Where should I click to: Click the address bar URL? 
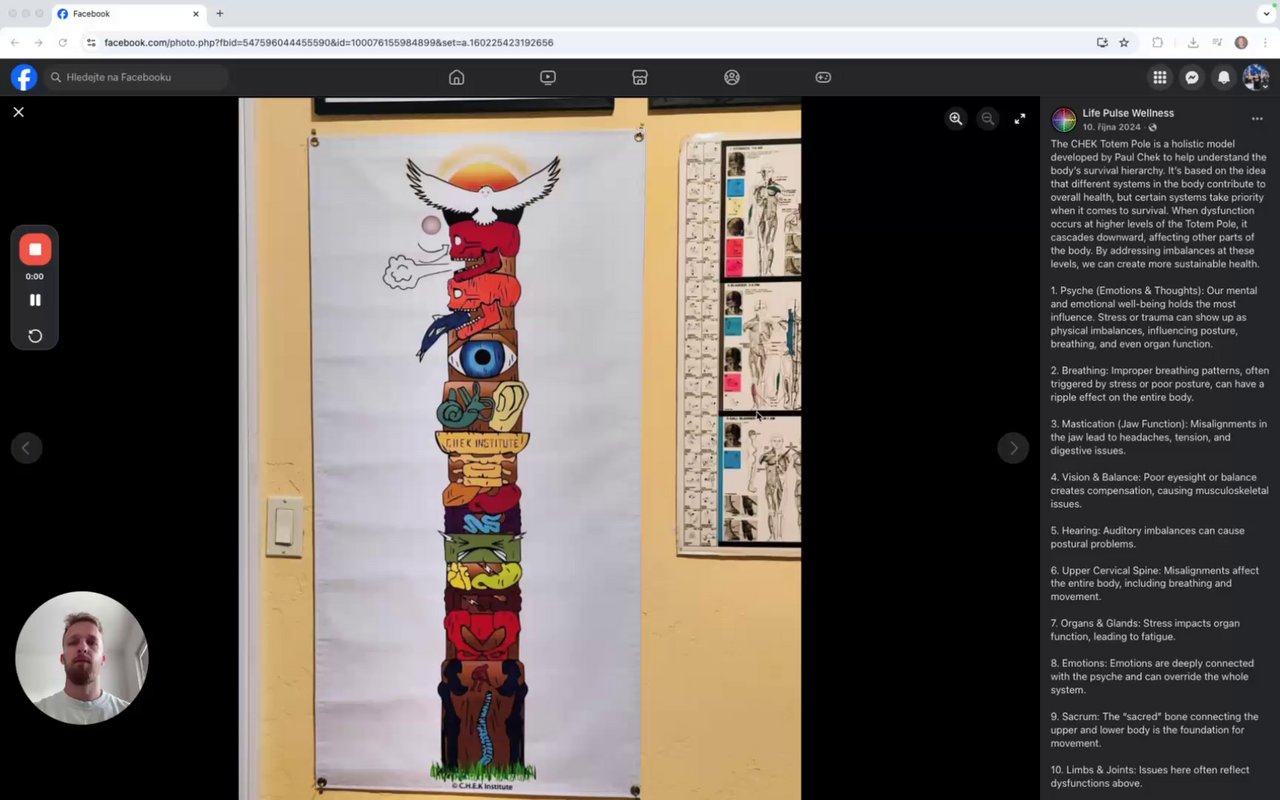click(x=328, y=43)
